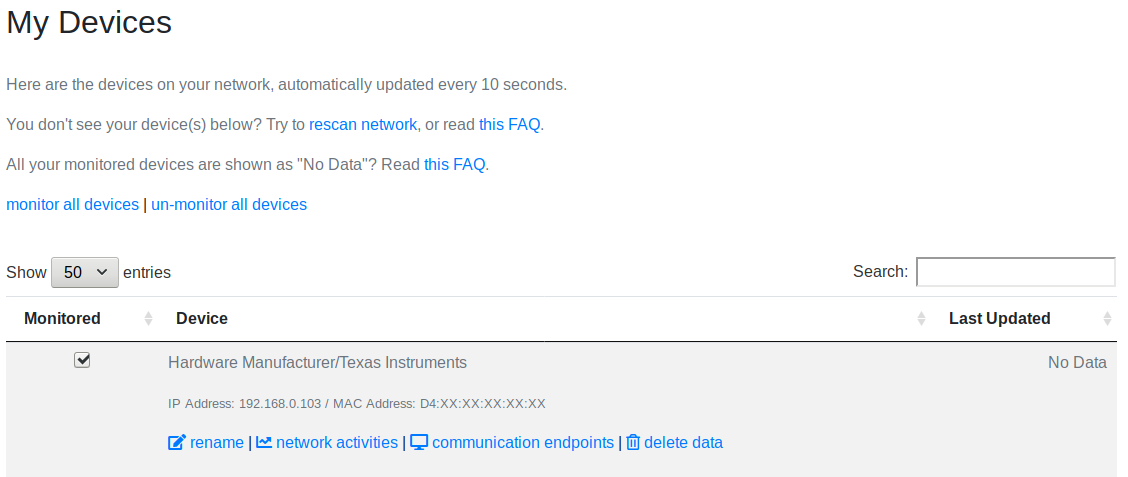Image resolution: width=1128 pixels, height=477 pixels.
Task: Open communication endpoints link text
Action: 523,442
